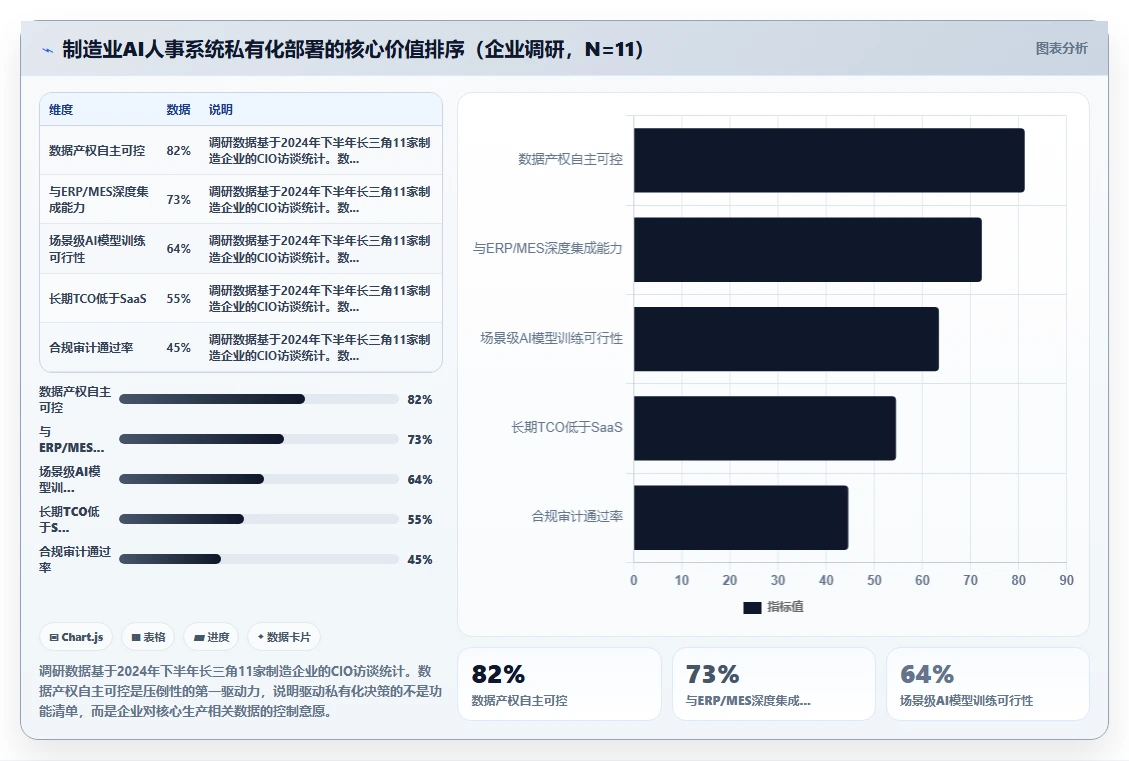
Task: Click the x-axis tick label 50
Action: click(874, 580)
